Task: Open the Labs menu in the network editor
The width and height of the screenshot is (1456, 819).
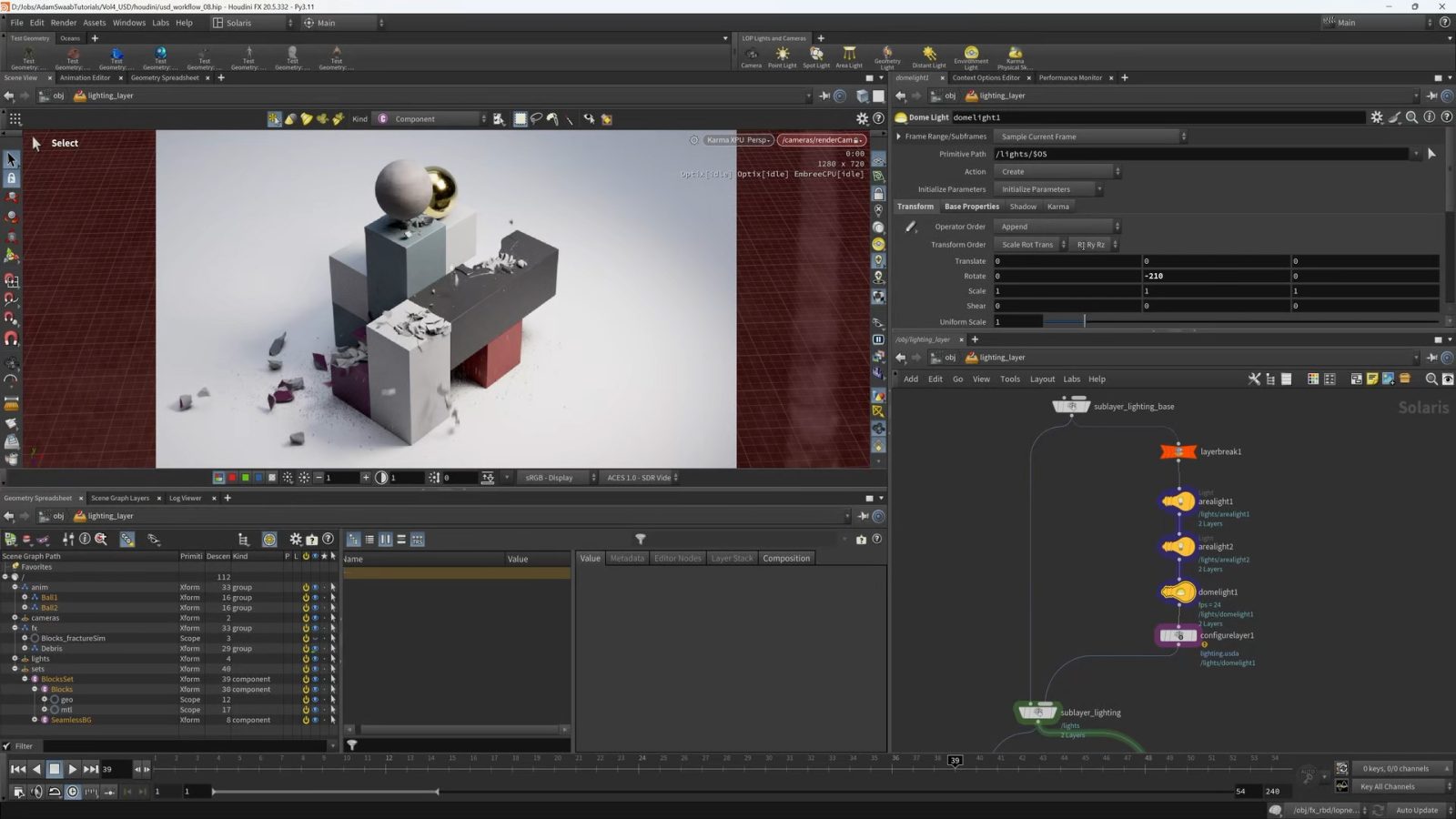Action: tap(1071, 379)
